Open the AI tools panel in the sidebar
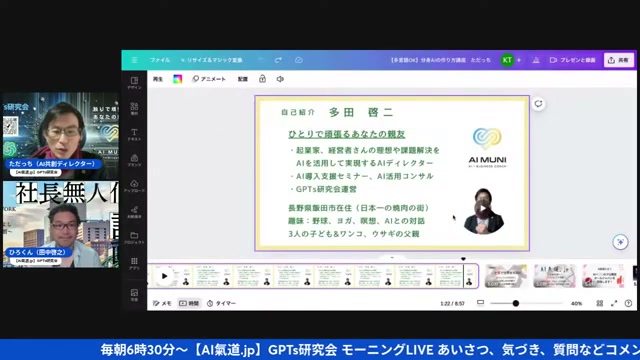Image resolution: width=640 pixels, height=360 pixels. click(x=134, y=212)
